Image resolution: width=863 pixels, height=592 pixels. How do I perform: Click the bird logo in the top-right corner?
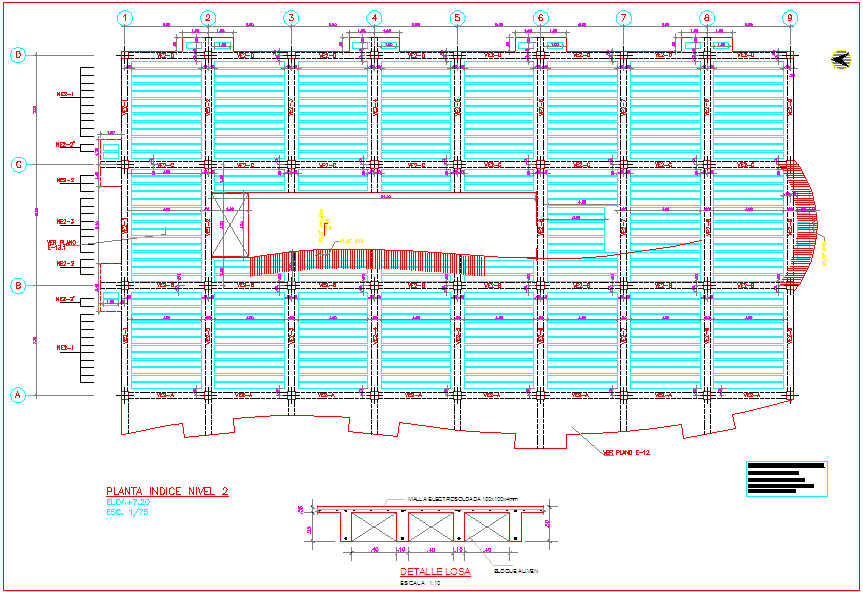(838, 61)
